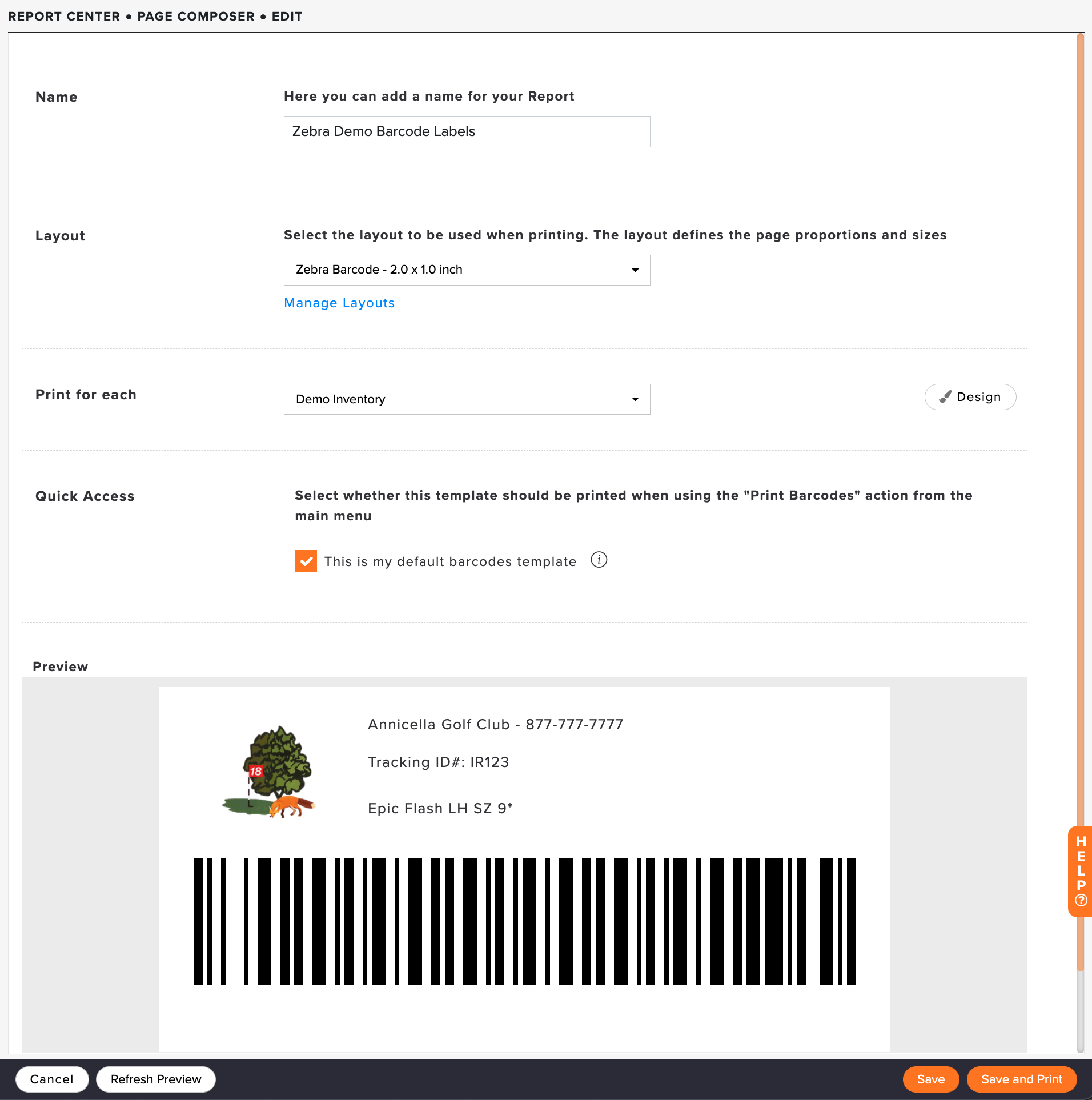Image resolution: width=1092 pixels, height=1100 pixels.
Task: Click the Design button with the paintbrush icon
Action: tap(970, 397)
